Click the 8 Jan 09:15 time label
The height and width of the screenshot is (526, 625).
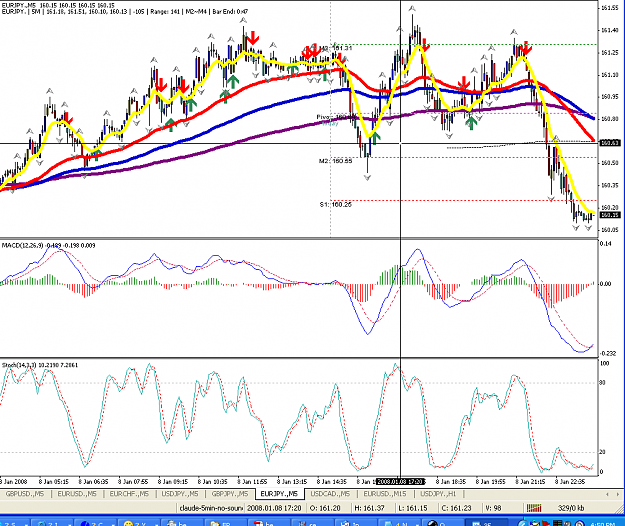click(x=173, y=482)
